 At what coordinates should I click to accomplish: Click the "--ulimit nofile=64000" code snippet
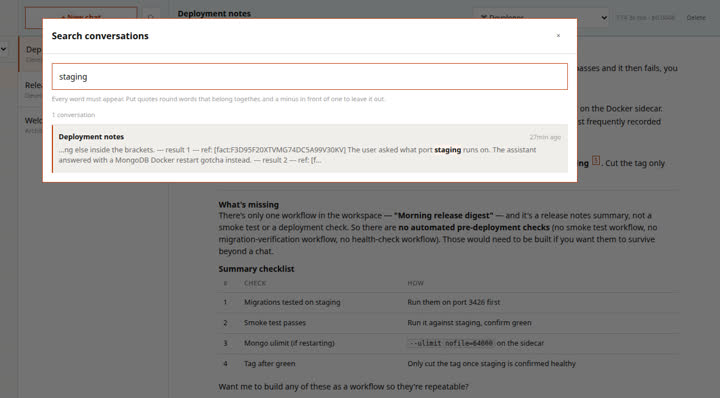pos(450,343)
